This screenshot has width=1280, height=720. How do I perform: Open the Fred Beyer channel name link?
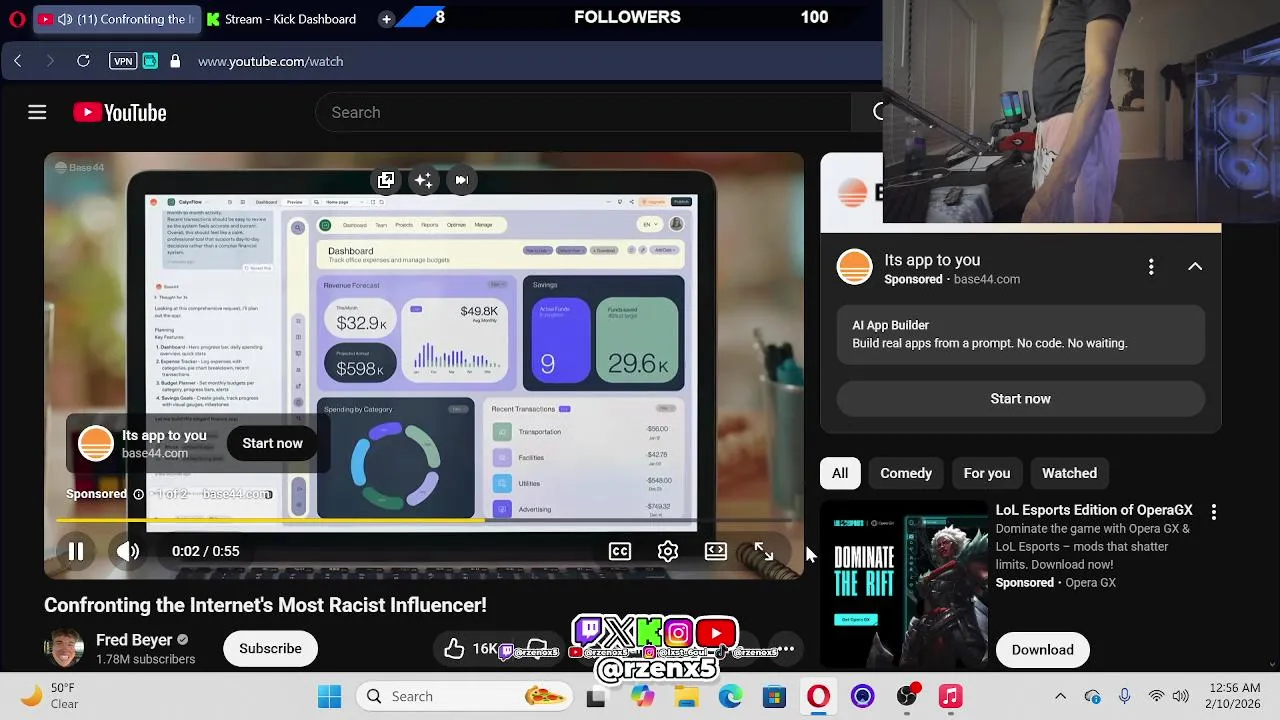134,640
